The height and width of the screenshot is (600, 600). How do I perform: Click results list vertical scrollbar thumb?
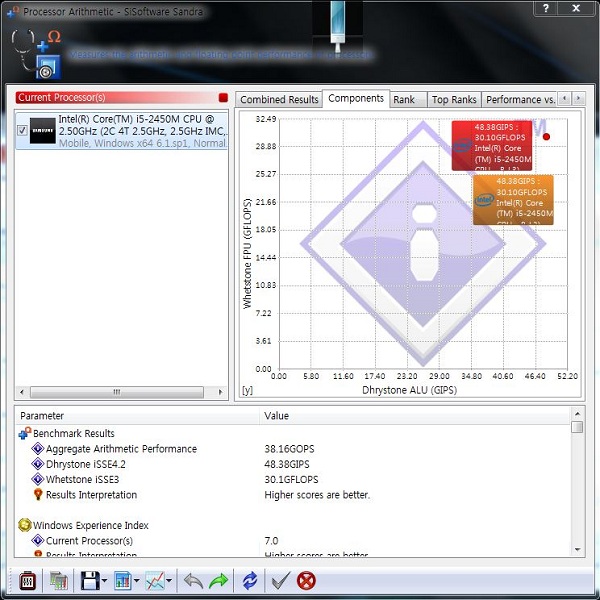[x=577, y=427]
